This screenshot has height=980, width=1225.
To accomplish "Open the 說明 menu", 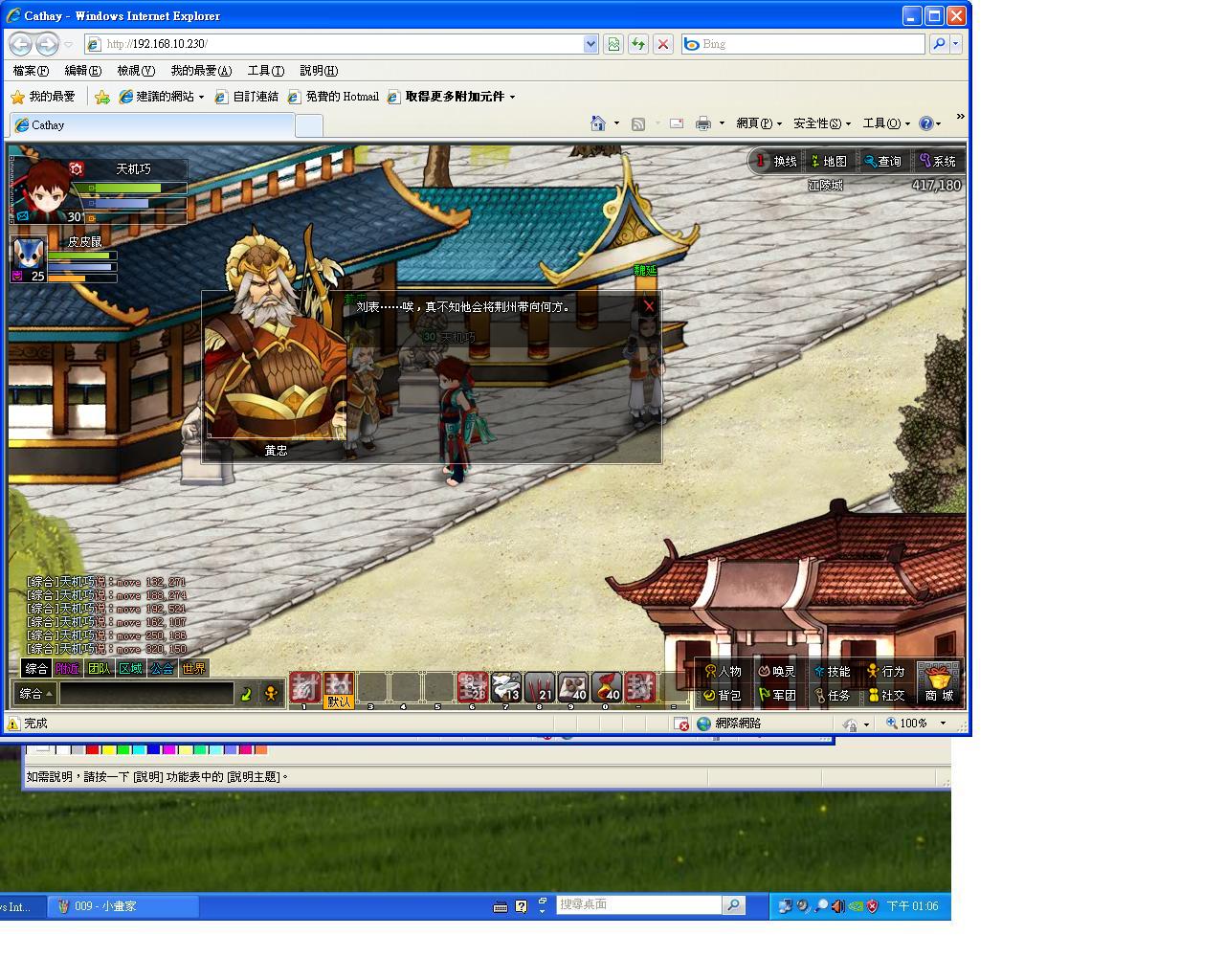I will pos(319,71).
